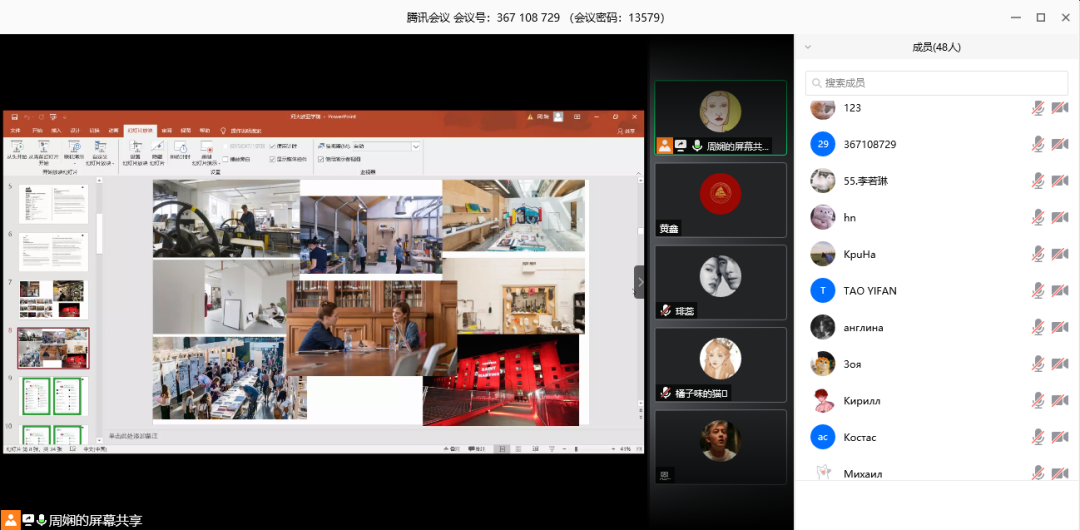Open the Slide Show ribbon tab
Viewport: 1080px width, 530px height.
[x=138, y=130]
